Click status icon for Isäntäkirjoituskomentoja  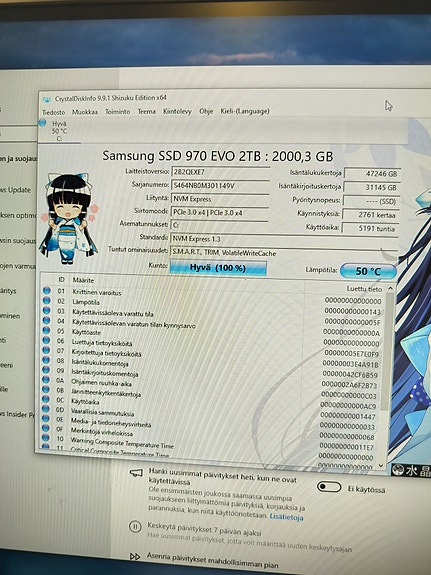46,370
